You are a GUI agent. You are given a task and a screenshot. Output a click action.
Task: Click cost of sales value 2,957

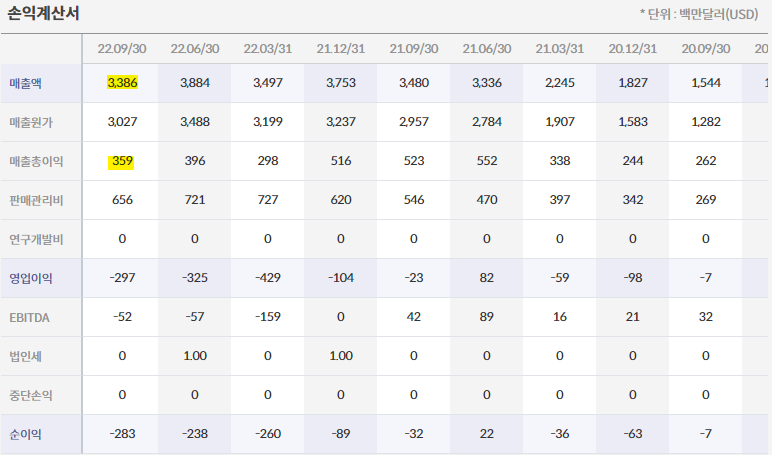[x=414, y=122]
